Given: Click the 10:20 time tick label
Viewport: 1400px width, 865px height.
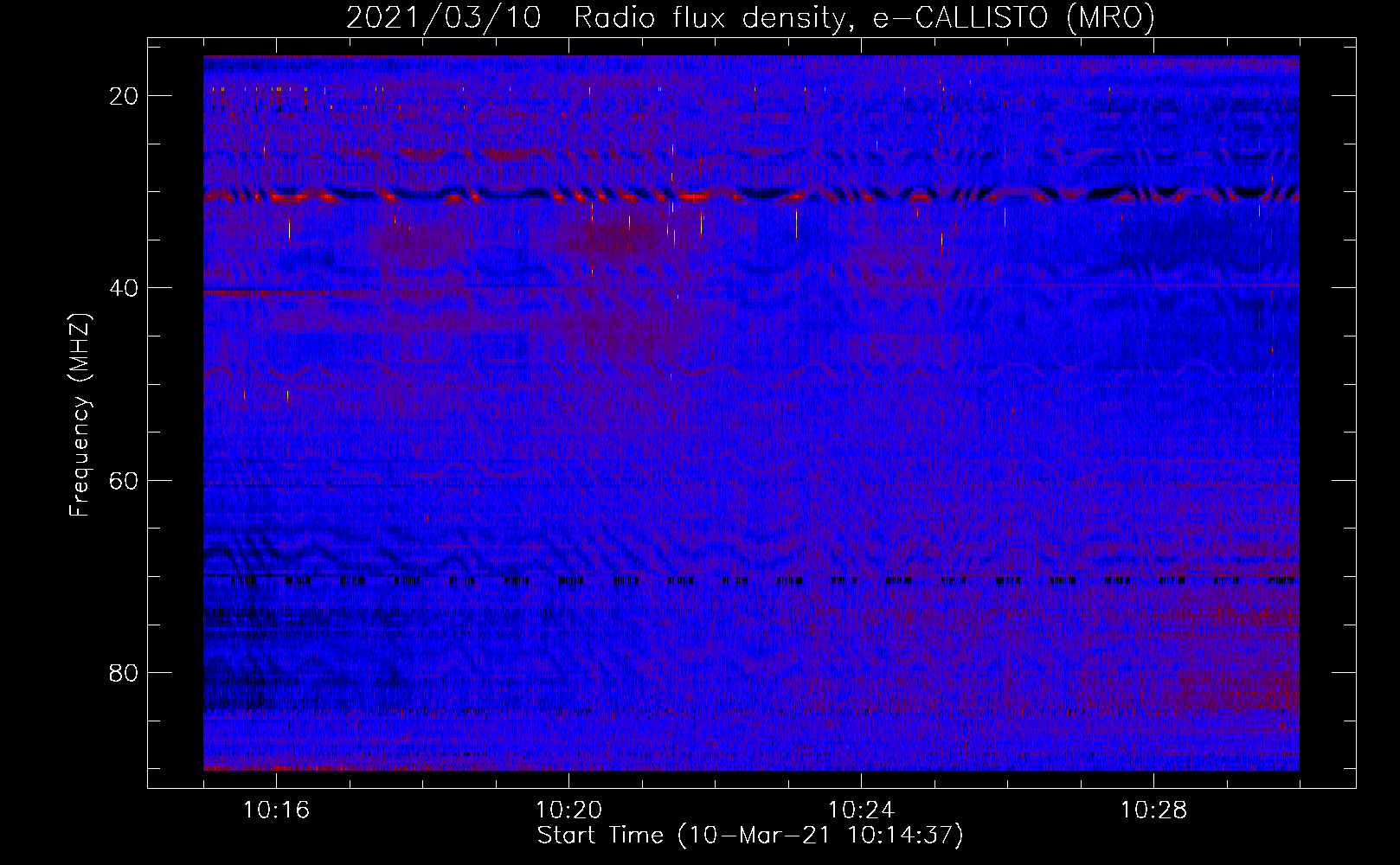Looking at the screenshot, I should [x=568, y=811].
